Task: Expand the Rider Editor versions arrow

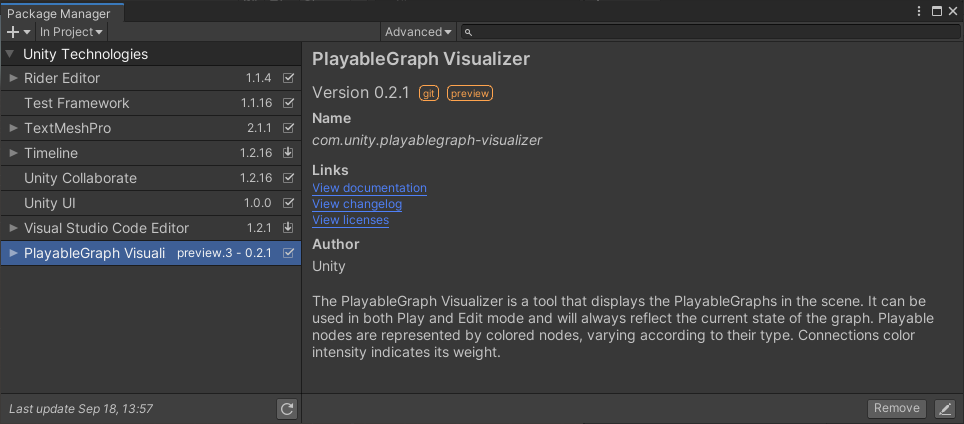Action: (x=14, y=78)
